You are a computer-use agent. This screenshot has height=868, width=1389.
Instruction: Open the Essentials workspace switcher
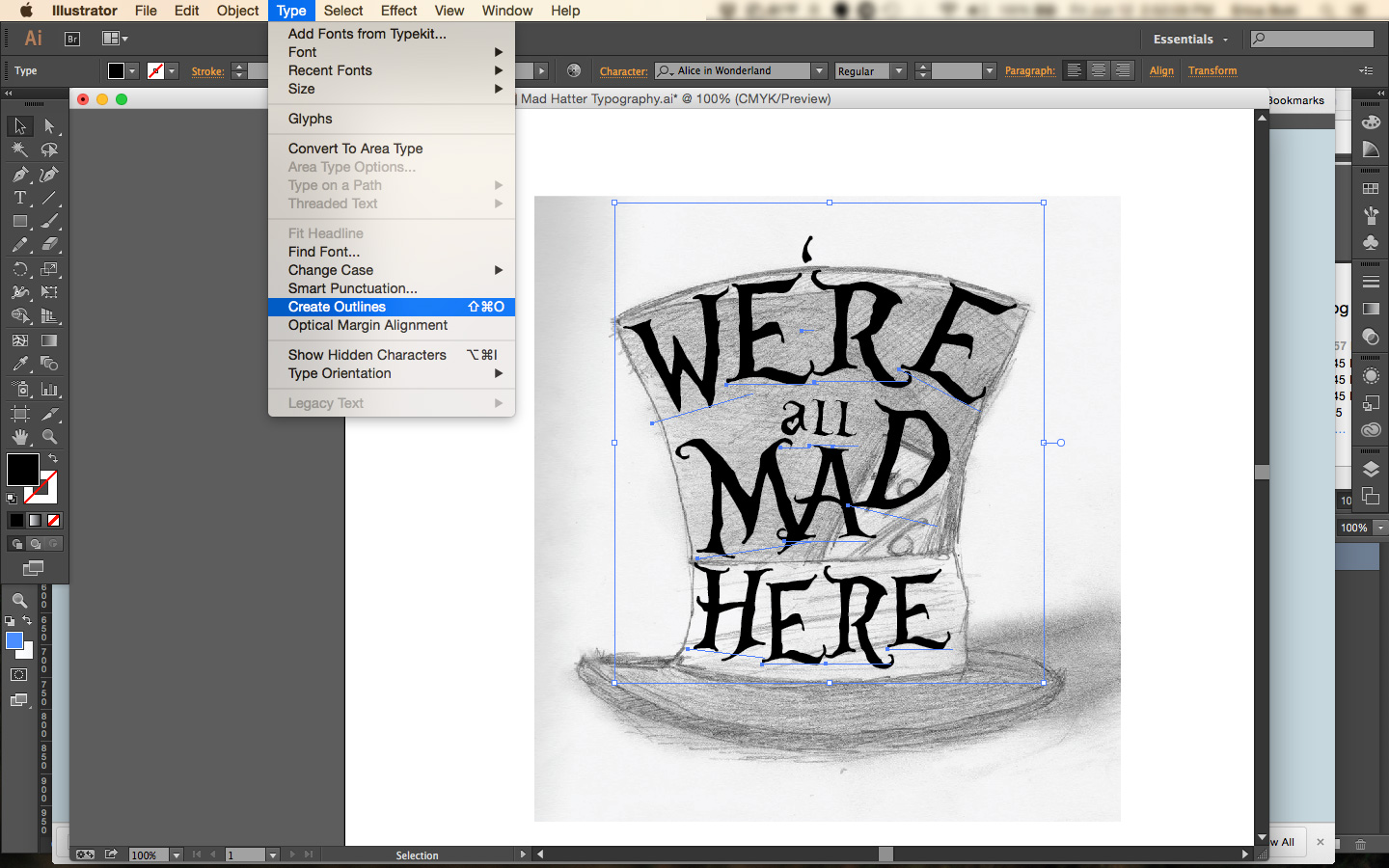pos(1190,40)
